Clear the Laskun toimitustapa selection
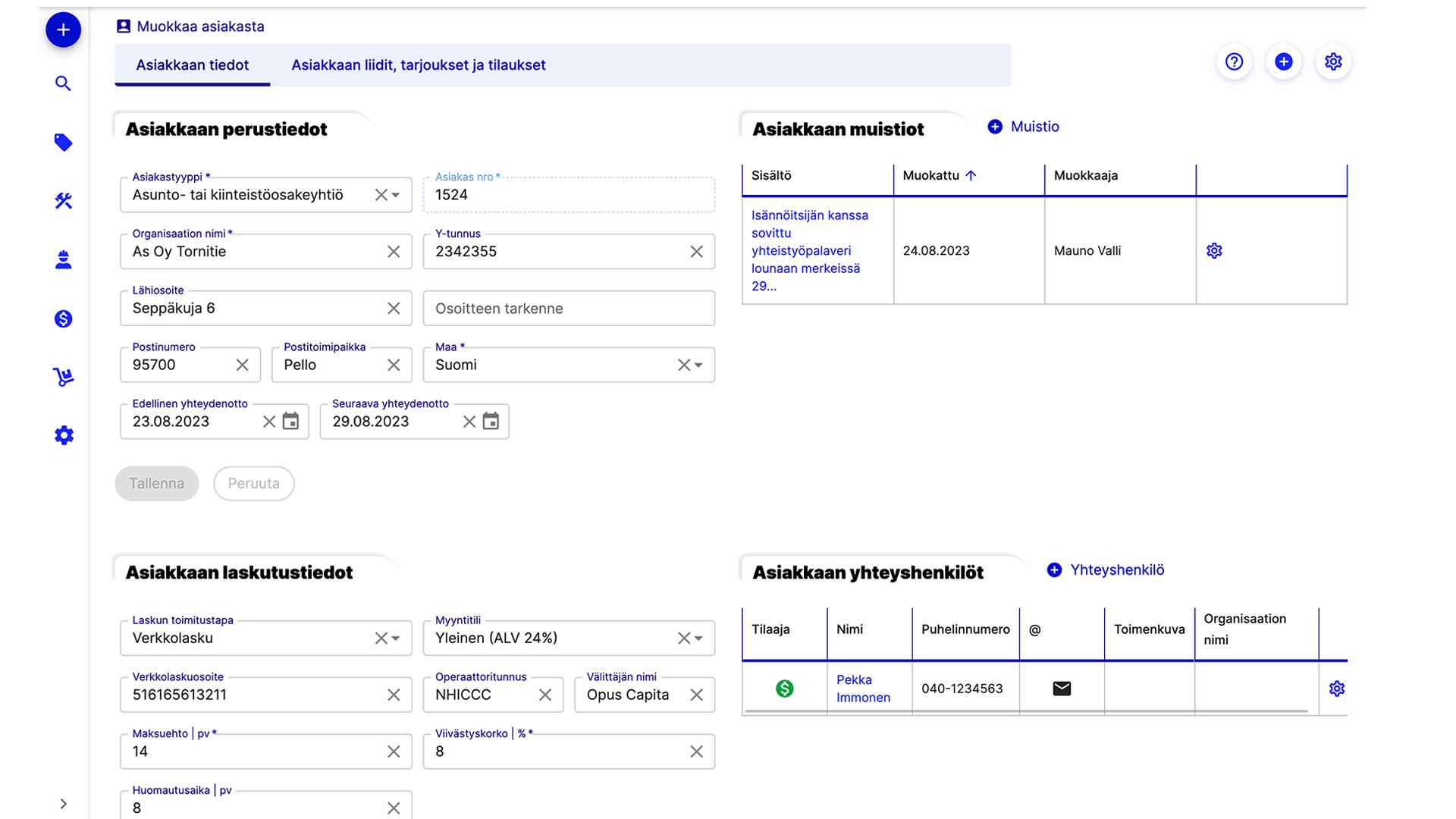 click(x=381, y=639)
